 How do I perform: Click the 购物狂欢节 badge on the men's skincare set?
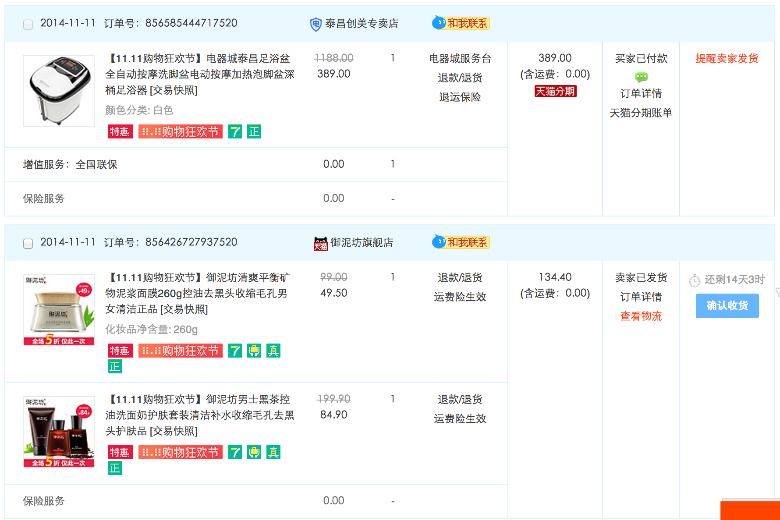tap(181, 452)
